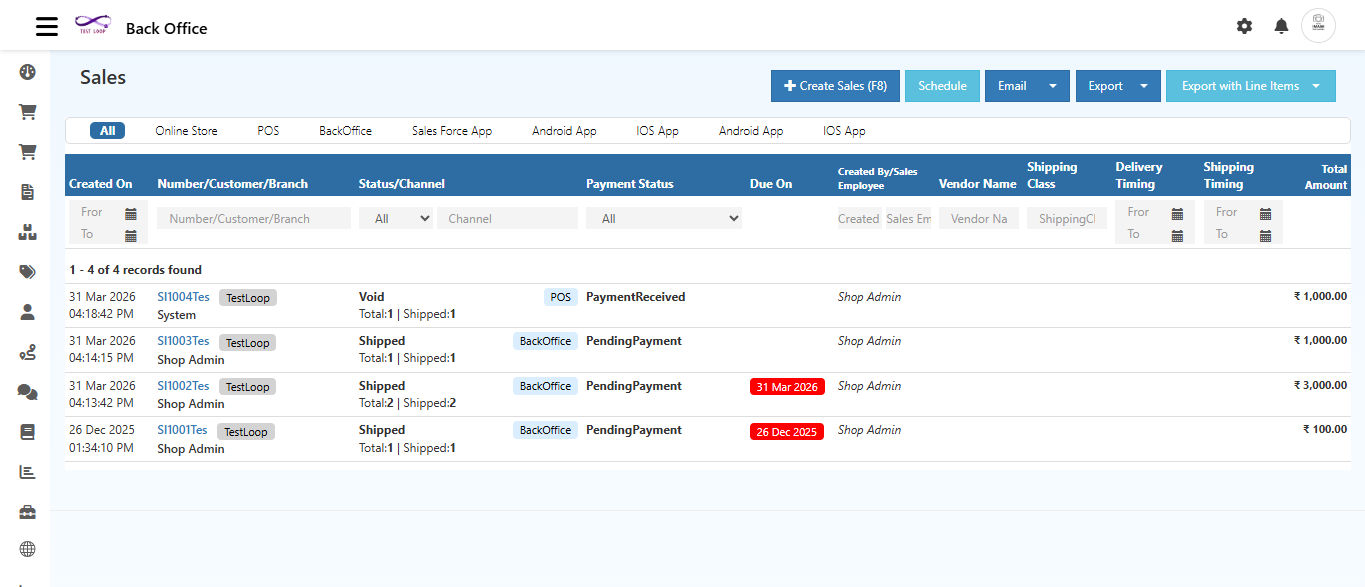Open the Status filter dropdown showing All
The height and width of the screenshot is (587, 1365).
[396, 217]
